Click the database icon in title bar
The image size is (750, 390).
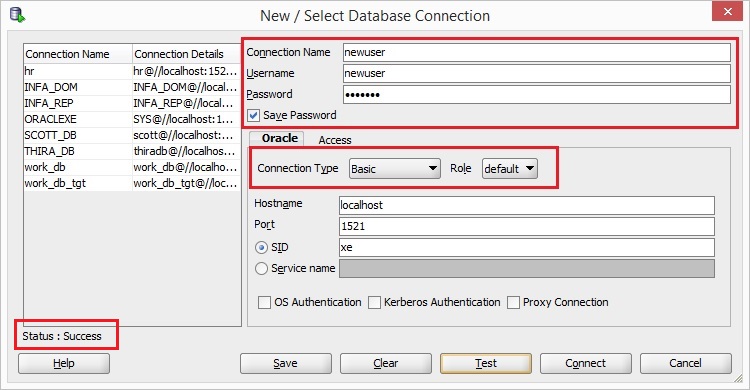18,15
